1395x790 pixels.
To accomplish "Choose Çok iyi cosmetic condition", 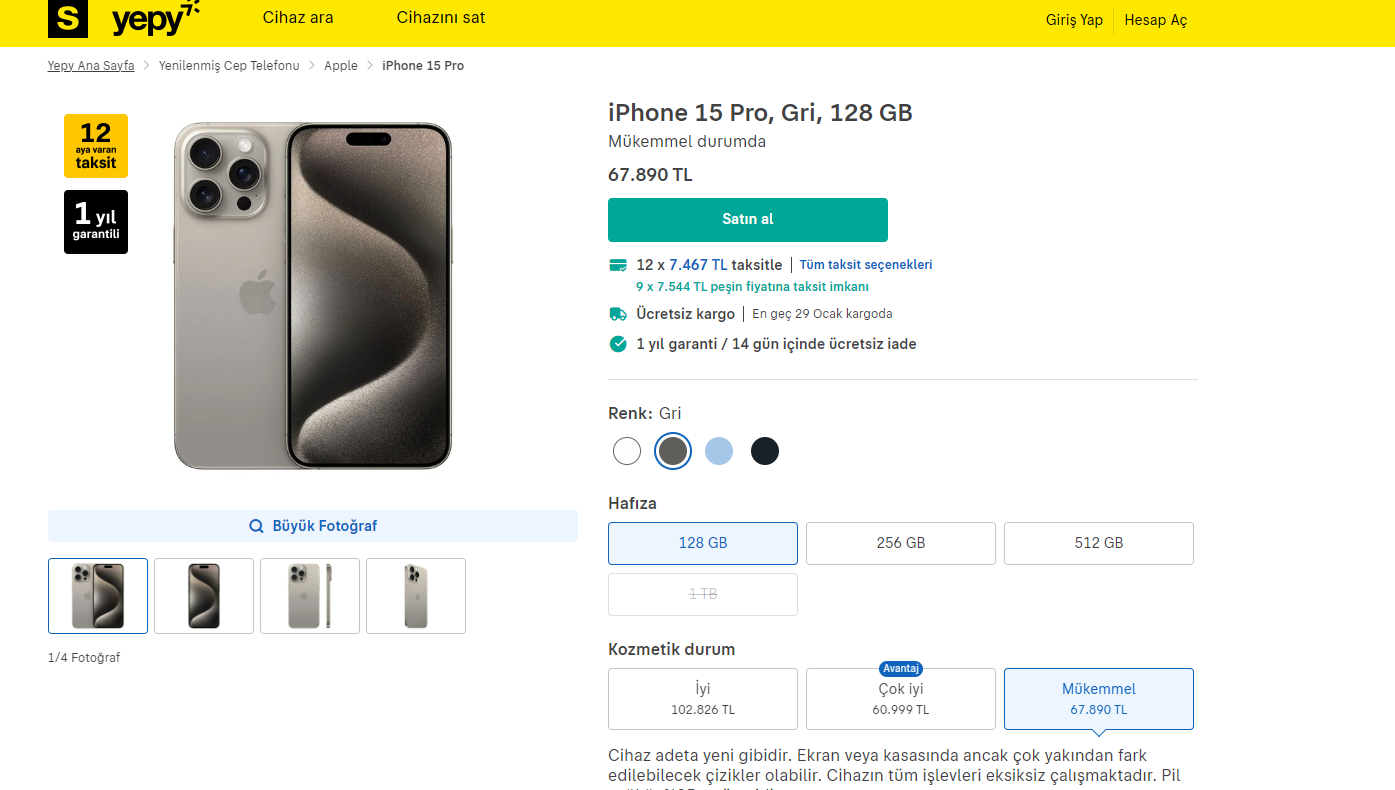I will click(x=901, y=699).
